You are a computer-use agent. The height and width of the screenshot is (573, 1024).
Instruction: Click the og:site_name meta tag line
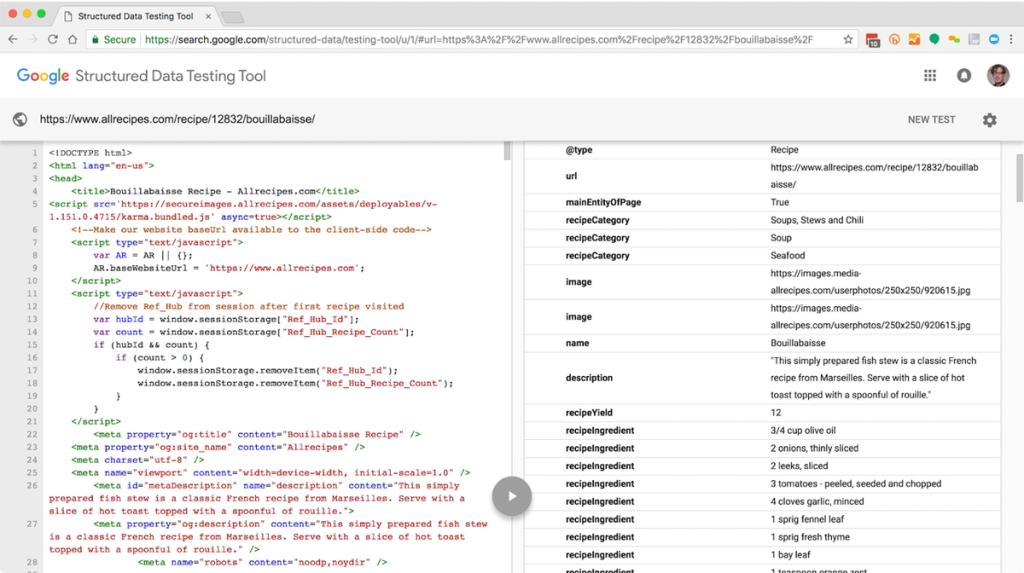217,448
